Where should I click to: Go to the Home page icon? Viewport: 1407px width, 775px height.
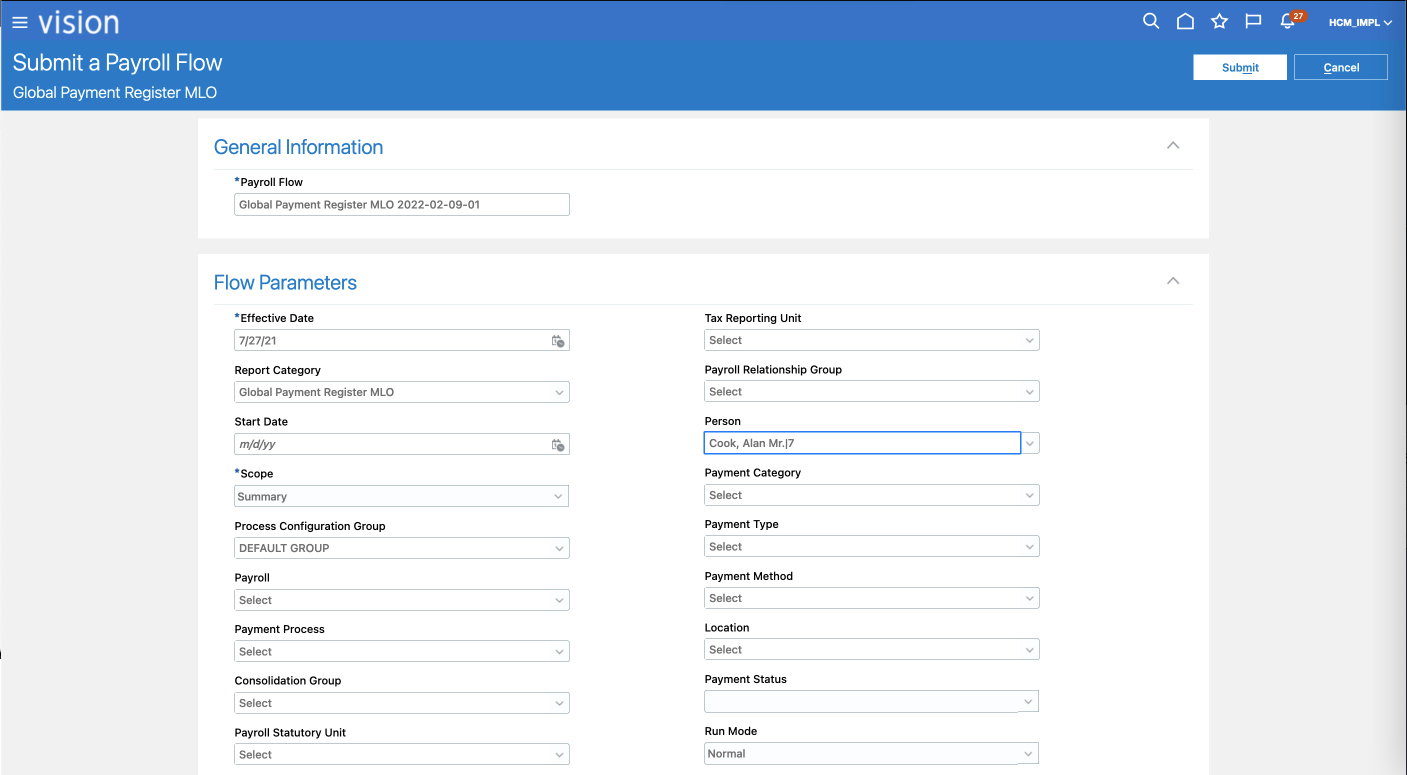[1185, 21]
